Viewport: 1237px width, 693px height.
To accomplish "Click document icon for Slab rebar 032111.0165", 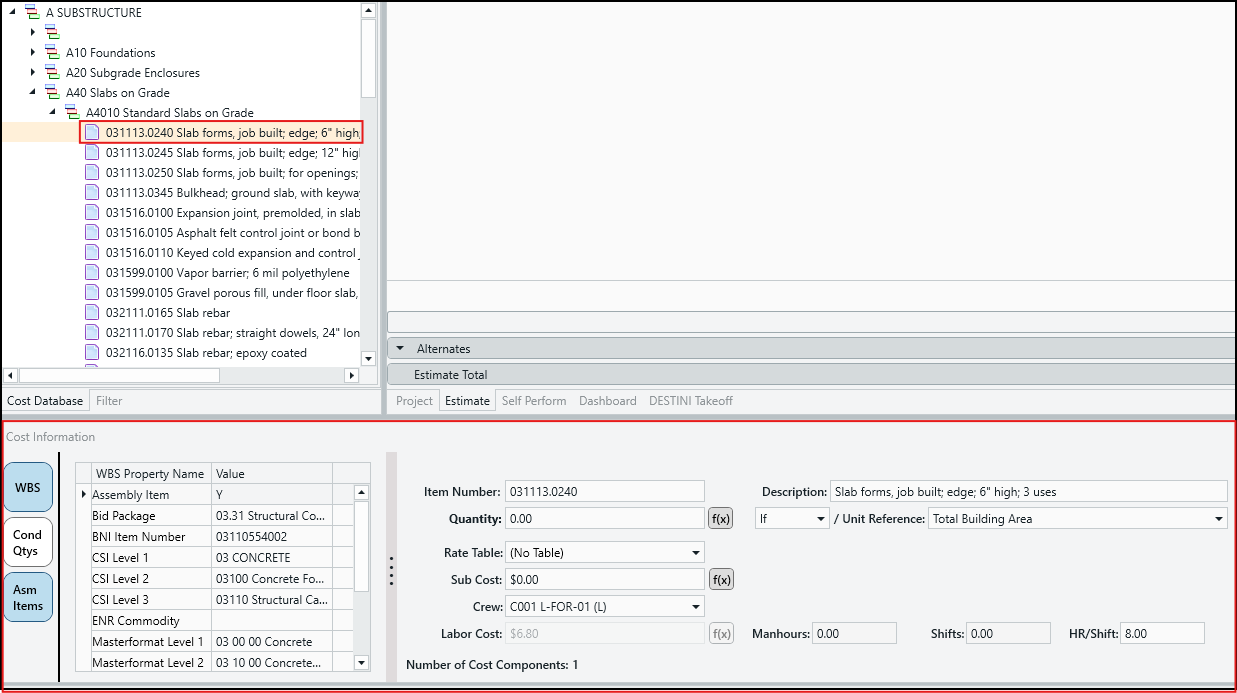I will (x=92, y=312).
